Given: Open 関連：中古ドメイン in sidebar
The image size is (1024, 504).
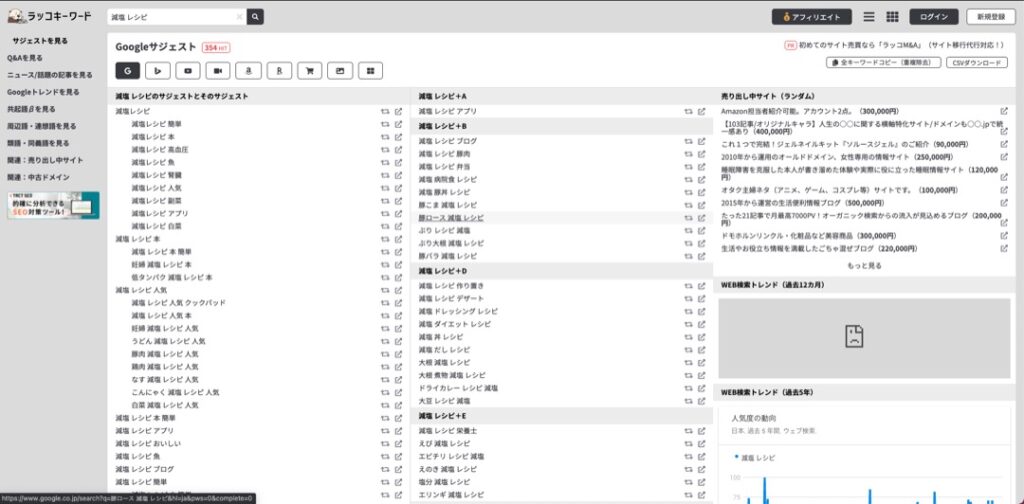Looking at the screenshot, I should [x=38, y=177].
